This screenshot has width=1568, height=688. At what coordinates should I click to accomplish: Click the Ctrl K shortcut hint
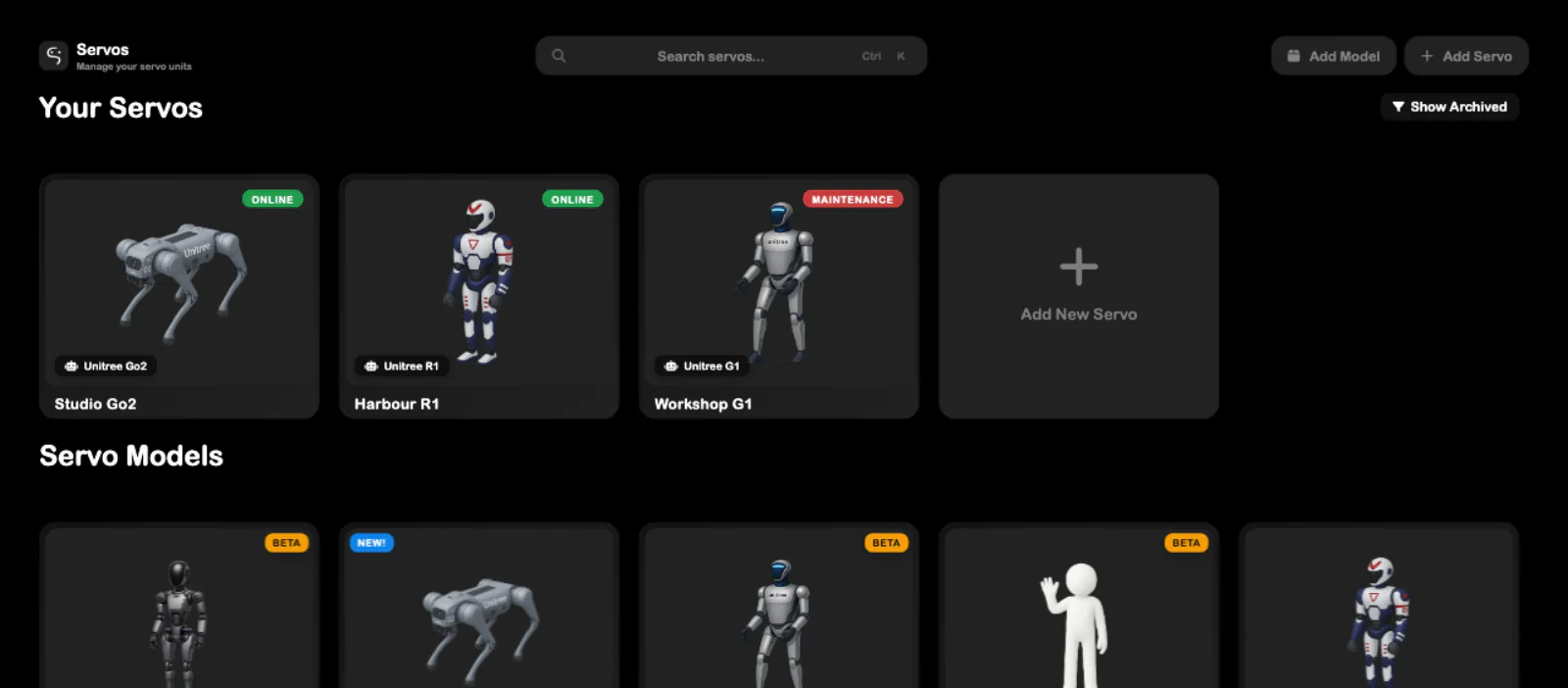[883, 56]
